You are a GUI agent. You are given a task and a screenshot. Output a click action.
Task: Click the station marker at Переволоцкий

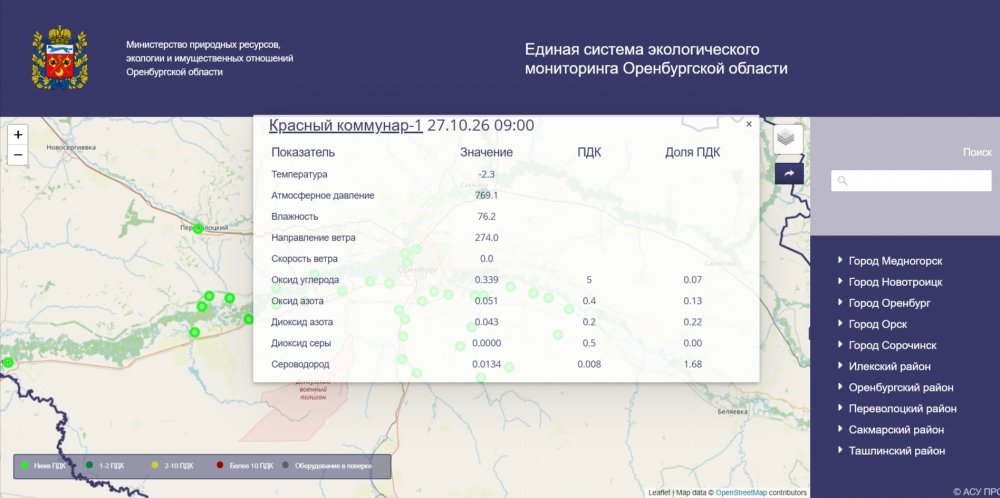tap(198, 228)
